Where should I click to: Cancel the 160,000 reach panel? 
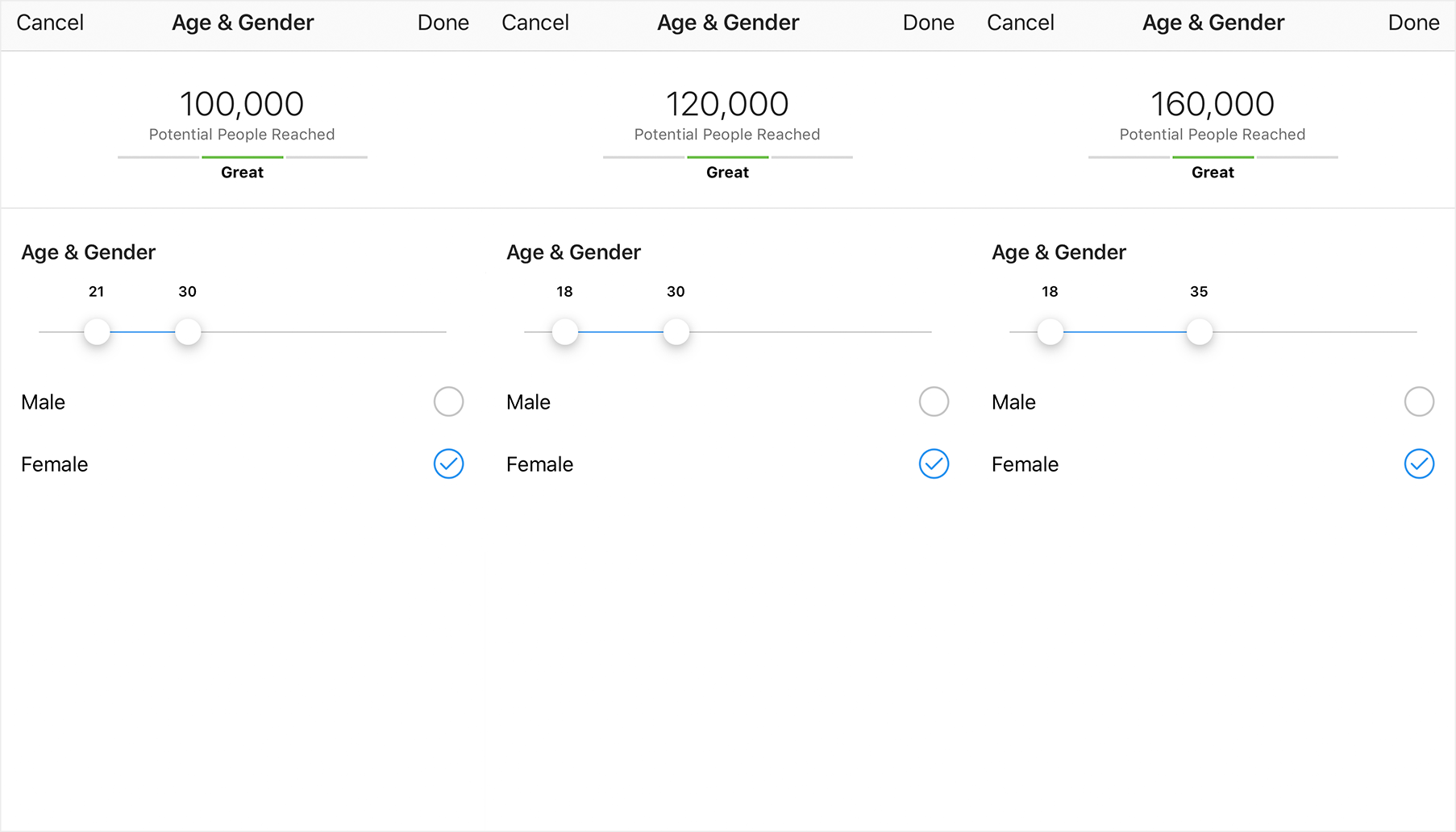point(1021,23)
